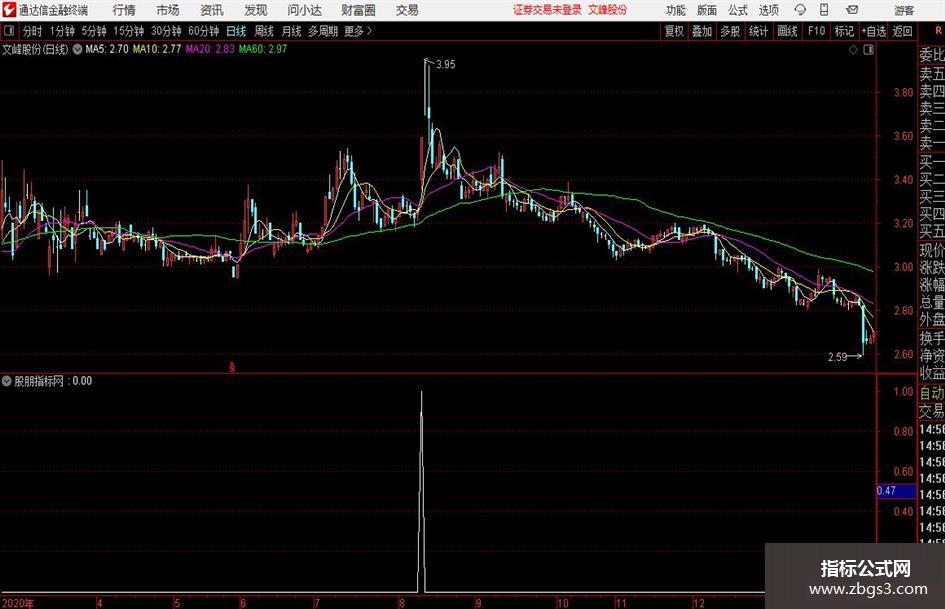Click the 3.95 peak price label

445,65
